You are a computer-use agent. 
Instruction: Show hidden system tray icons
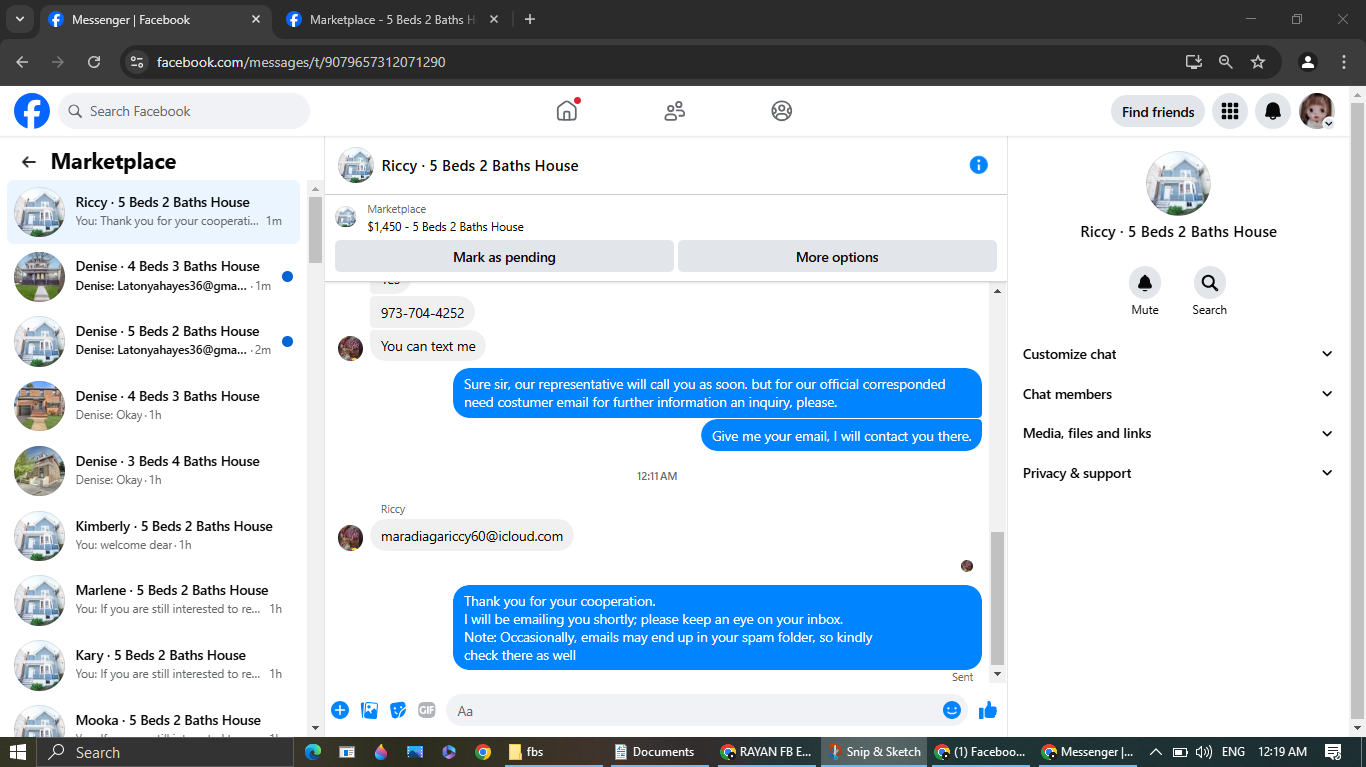click(1156, 752)
